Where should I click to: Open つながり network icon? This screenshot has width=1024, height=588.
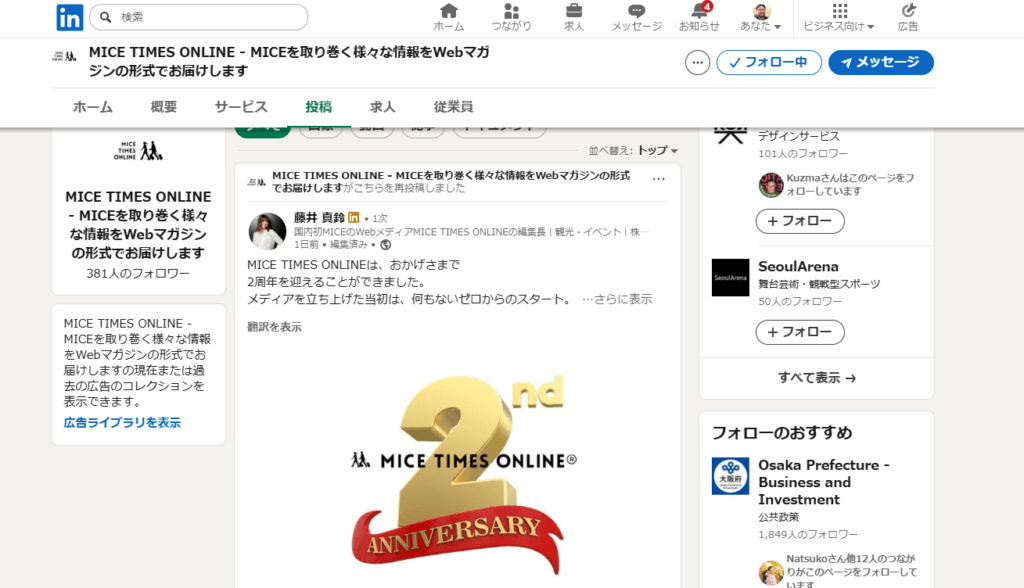[x=511, y=18]
